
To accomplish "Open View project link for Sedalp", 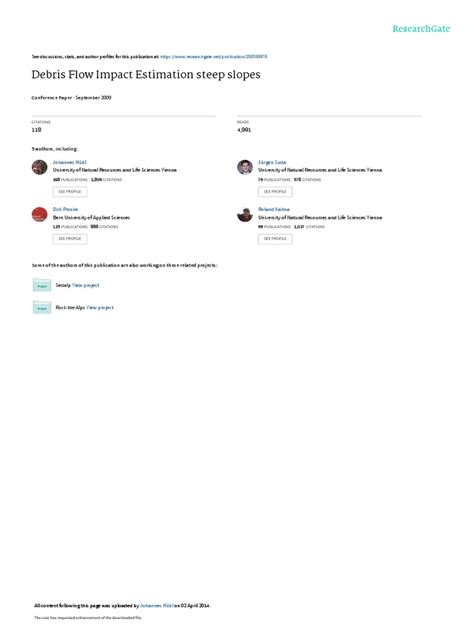I will [85, 285].
